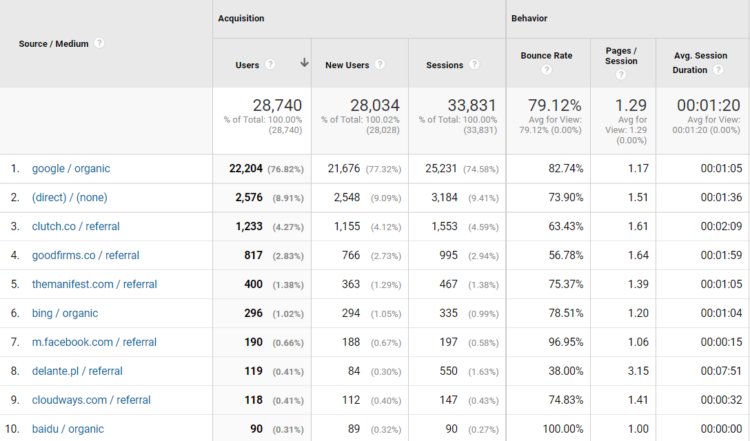750x441 pixels.
Task: Click overall session duration 00:01:20
Action: click(708, 105)
